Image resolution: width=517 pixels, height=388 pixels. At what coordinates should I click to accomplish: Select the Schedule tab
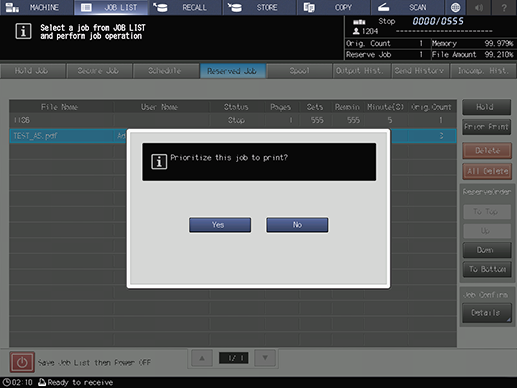pos(165,71)
